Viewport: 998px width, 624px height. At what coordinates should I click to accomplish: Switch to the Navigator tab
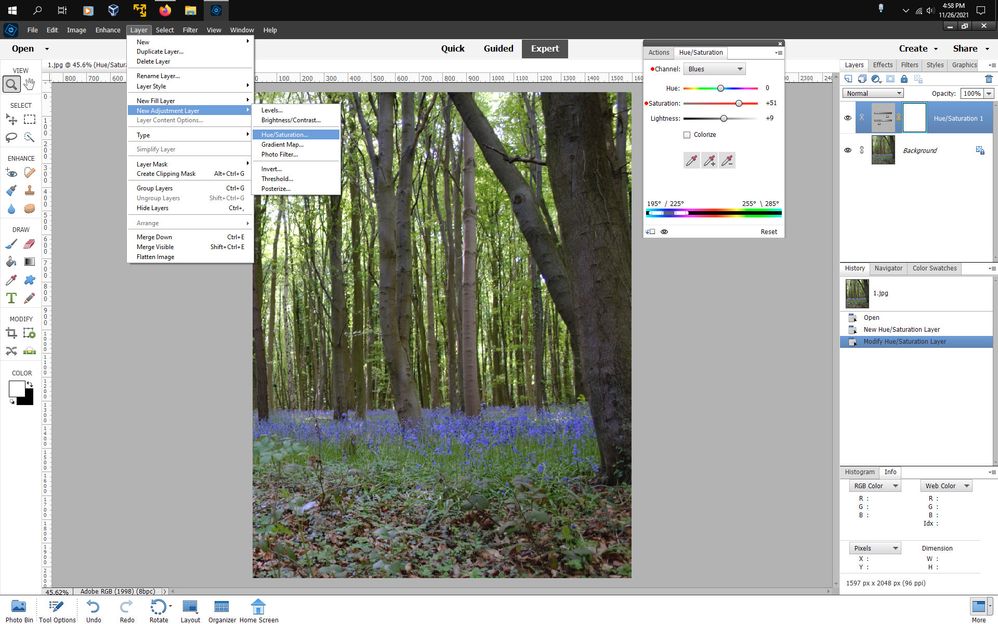[x=888, y=268]
